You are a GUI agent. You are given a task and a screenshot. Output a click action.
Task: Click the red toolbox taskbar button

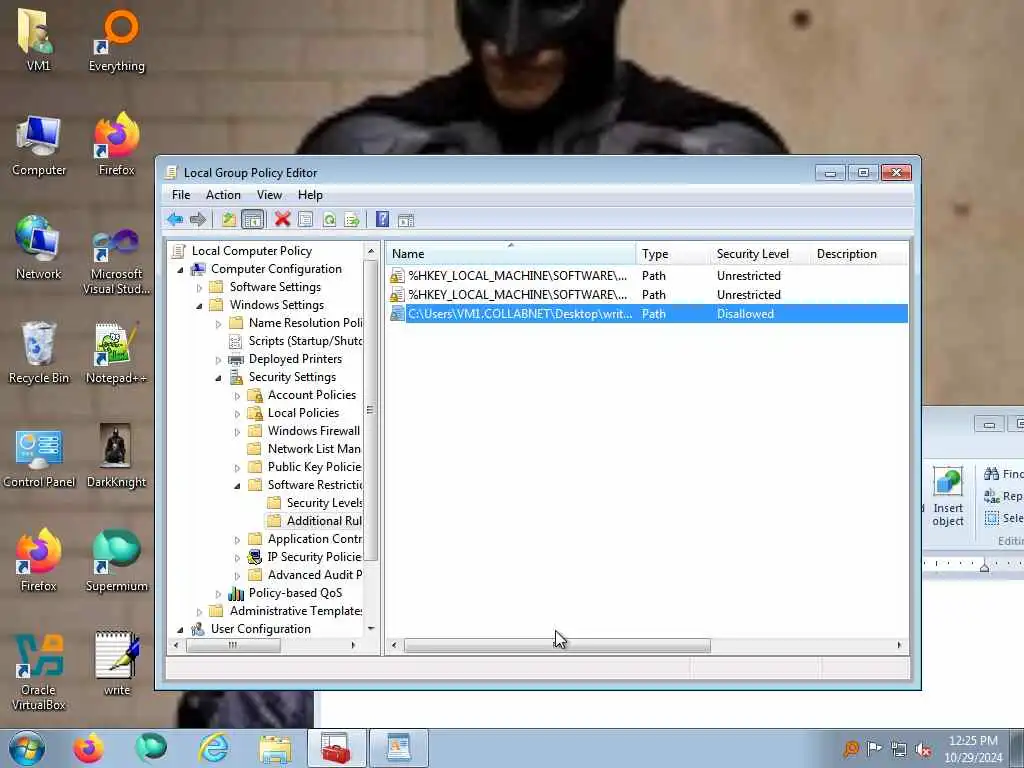(336, 748)
